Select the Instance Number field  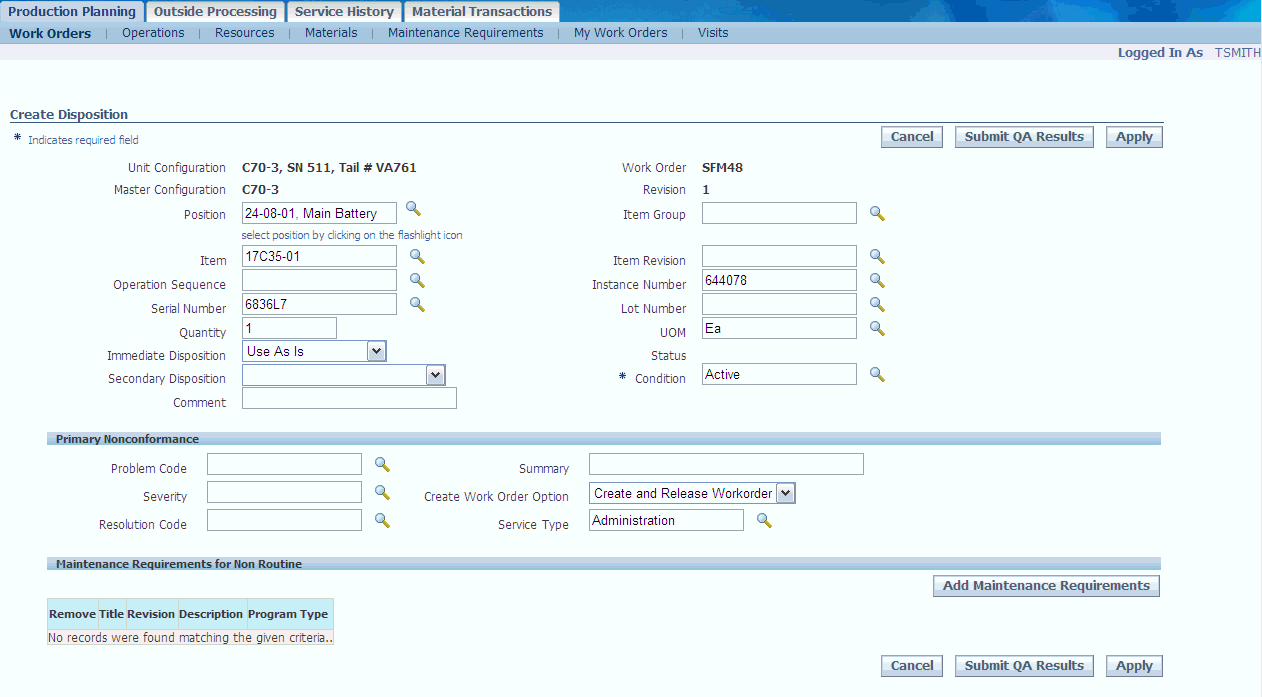coord(779,280)
